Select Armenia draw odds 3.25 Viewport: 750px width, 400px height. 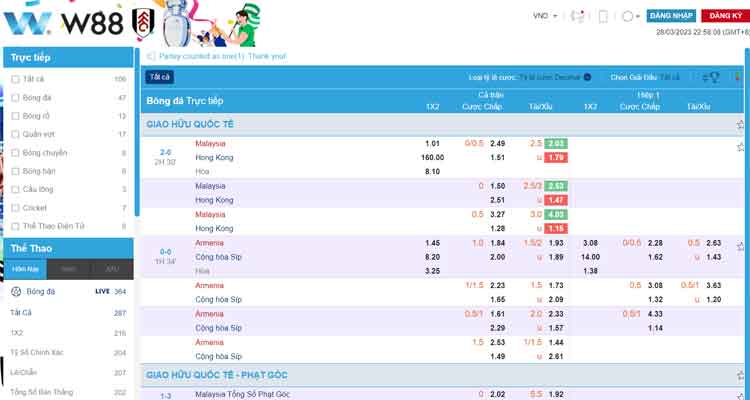tap(432, 271)
